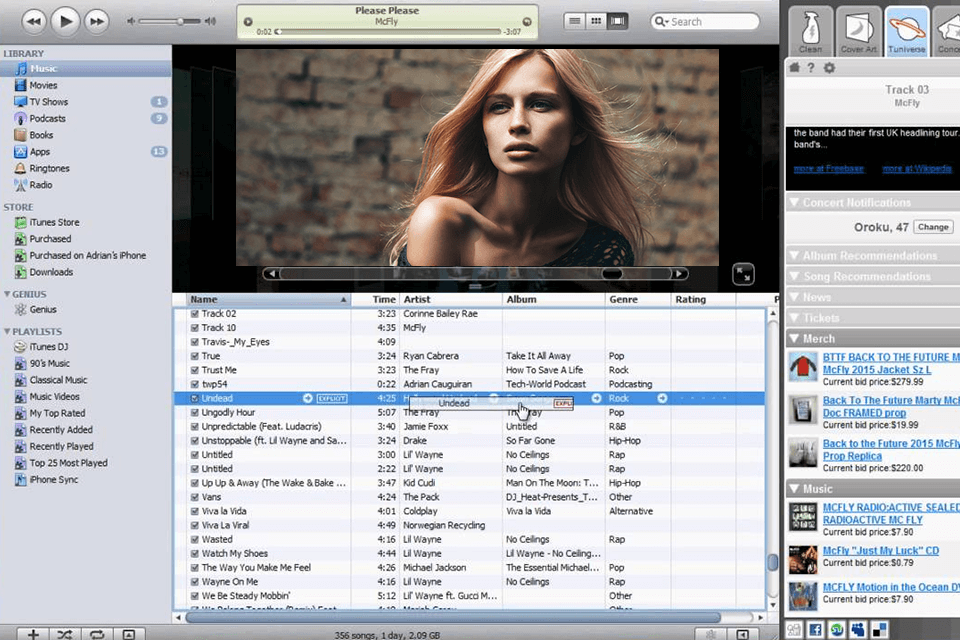
Task: Open TuneUp help question mark
Action: pos(811,67)
